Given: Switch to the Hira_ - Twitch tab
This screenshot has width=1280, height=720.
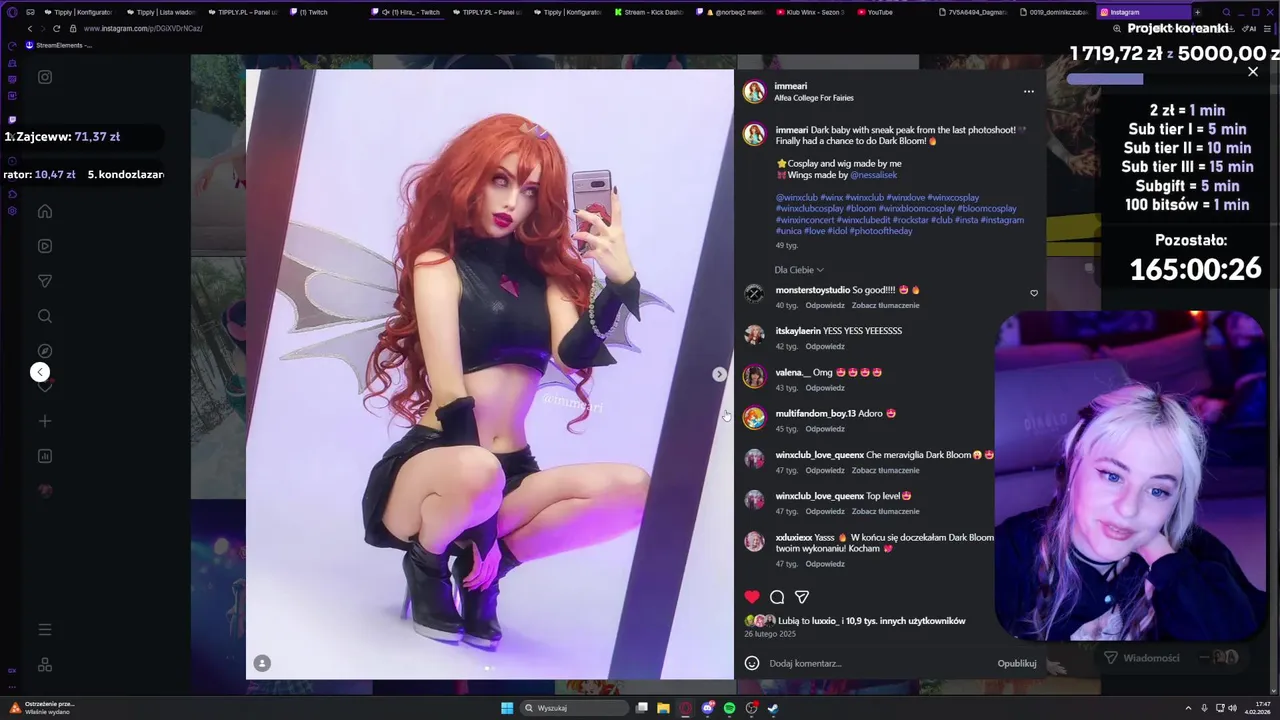Looking at the screenshot, I should [x=408, y=12].
